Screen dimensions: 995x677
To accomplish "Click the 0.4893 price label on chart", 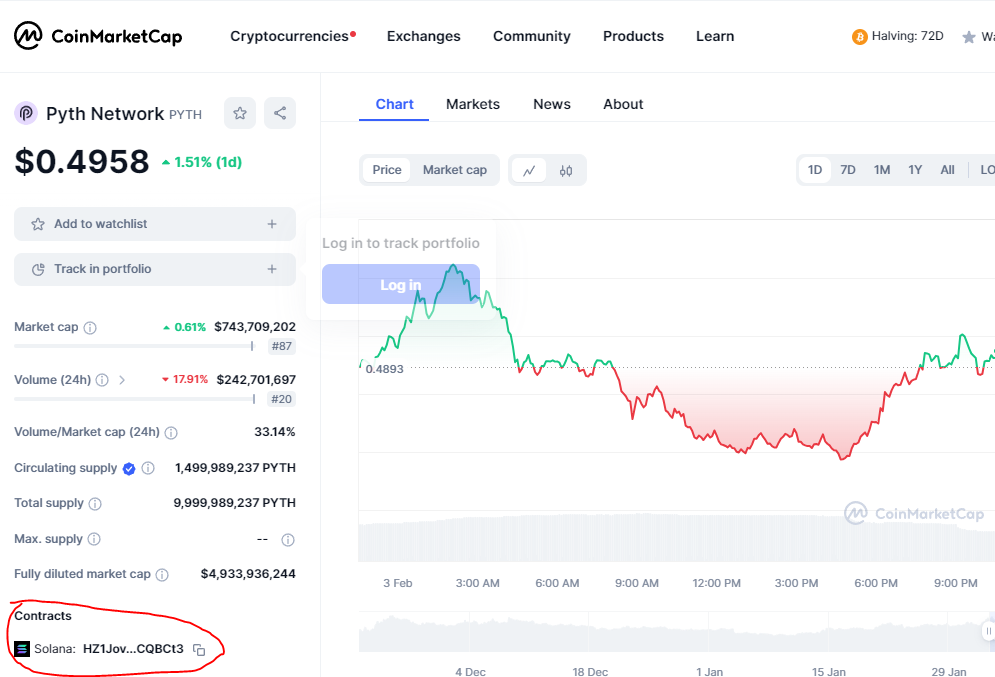I will tap(384, 369).
